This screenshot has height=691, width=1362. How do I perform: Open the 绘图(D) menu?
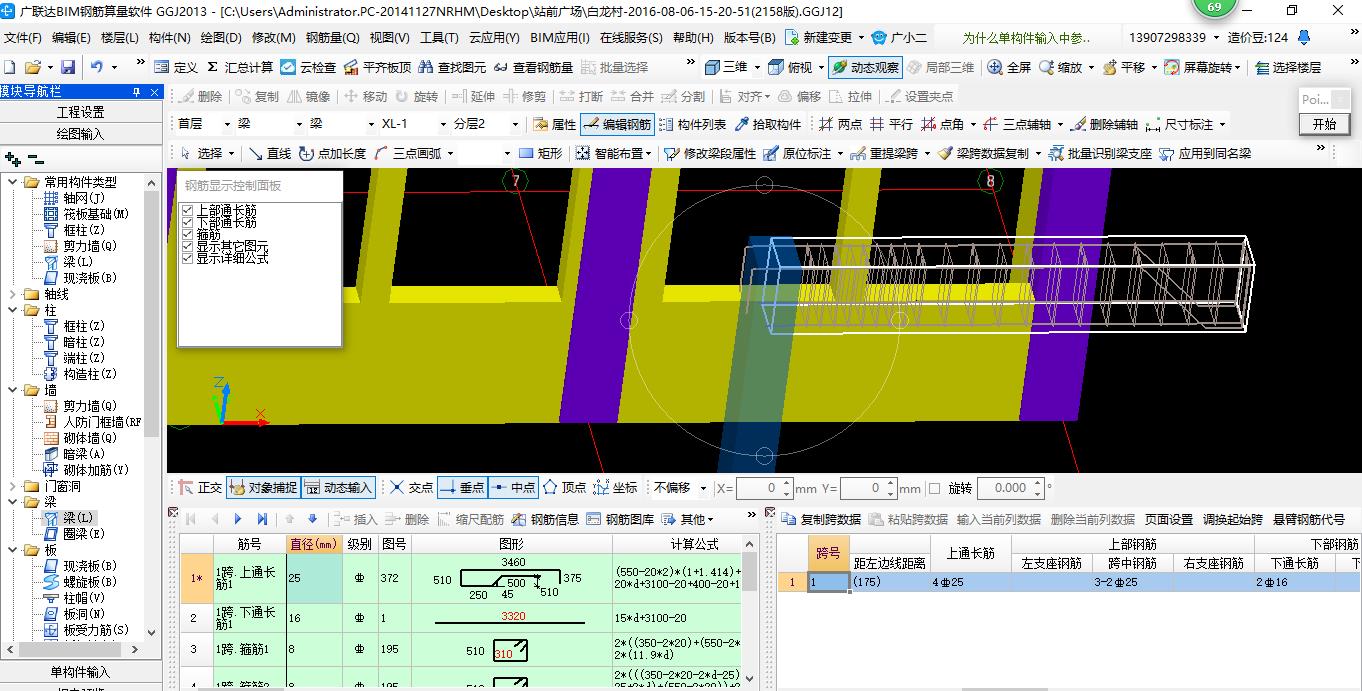(221, 38)
